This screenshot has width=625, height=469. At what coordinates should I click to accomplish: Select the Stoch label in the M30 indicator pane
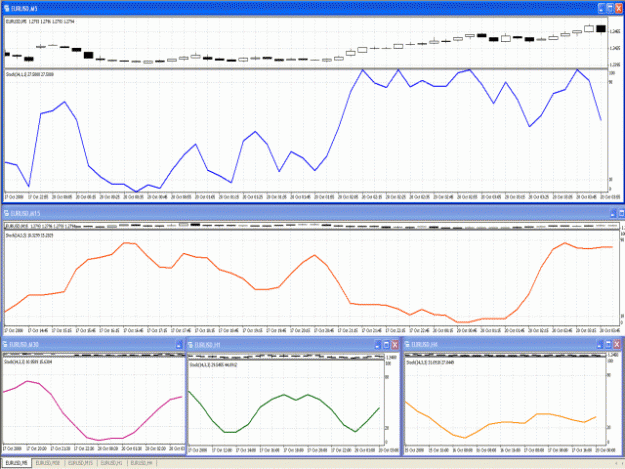28,362
